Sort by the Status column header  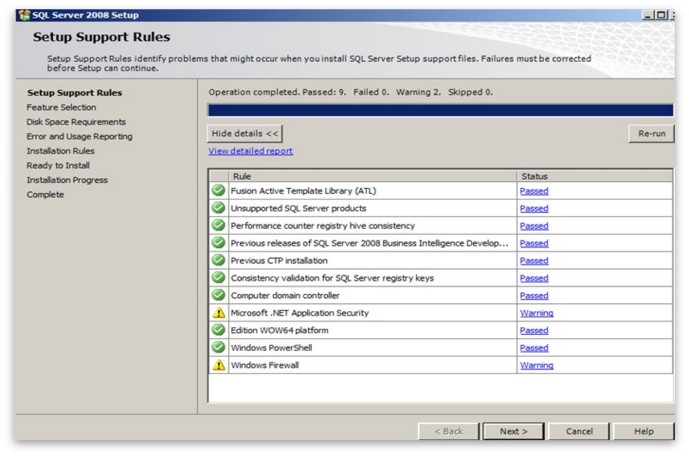click(595, 176)
